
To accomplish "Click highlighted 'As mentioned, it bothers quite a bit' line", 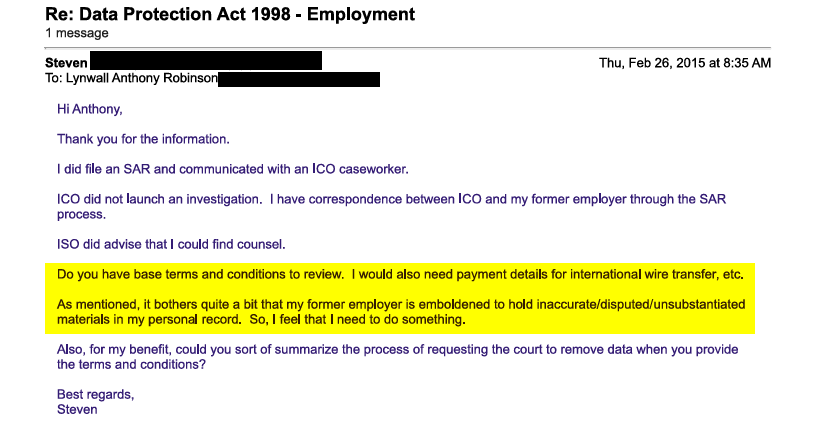I will click(401, 305).
